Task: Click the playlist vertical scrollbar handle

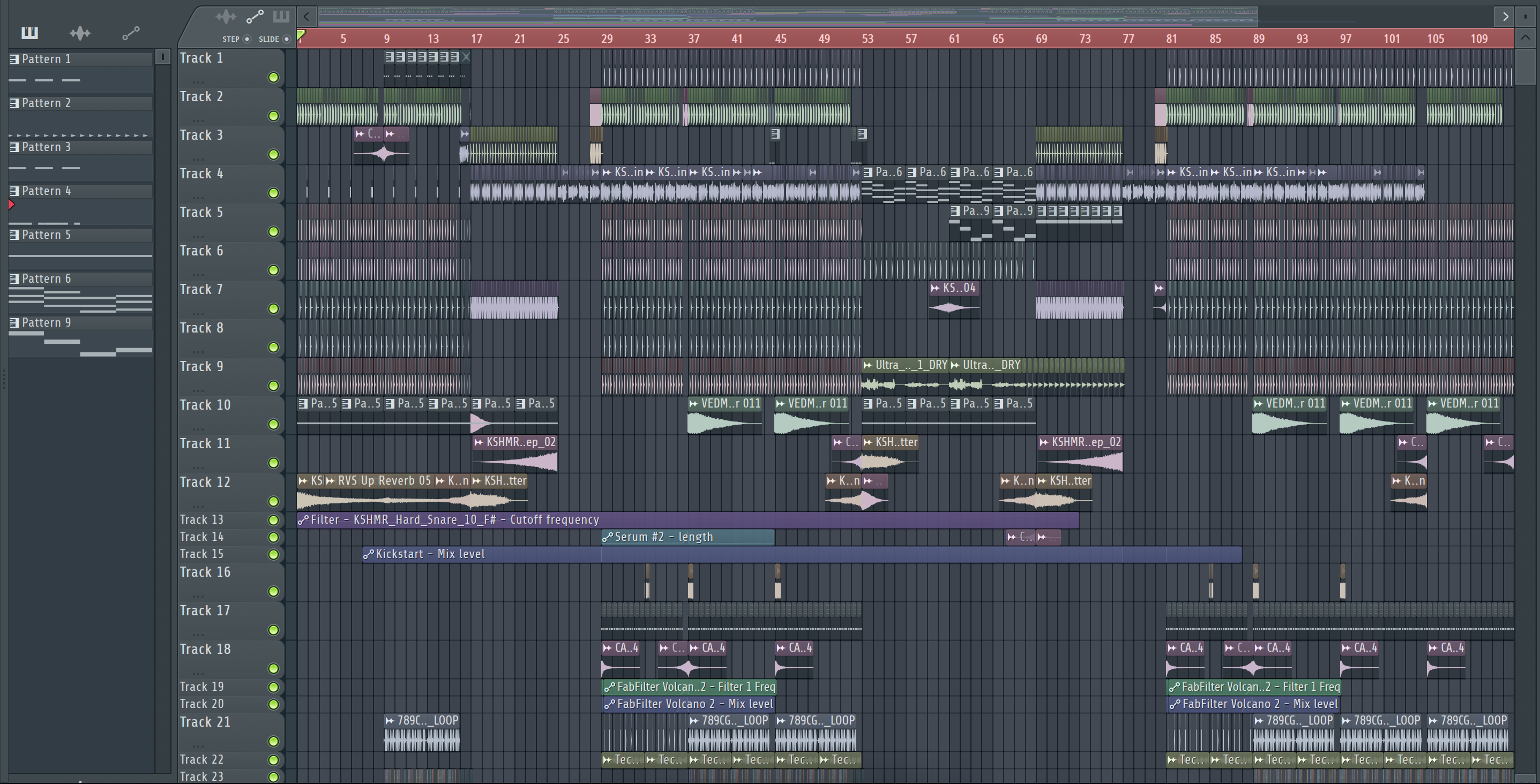Action: [1526, 67]
